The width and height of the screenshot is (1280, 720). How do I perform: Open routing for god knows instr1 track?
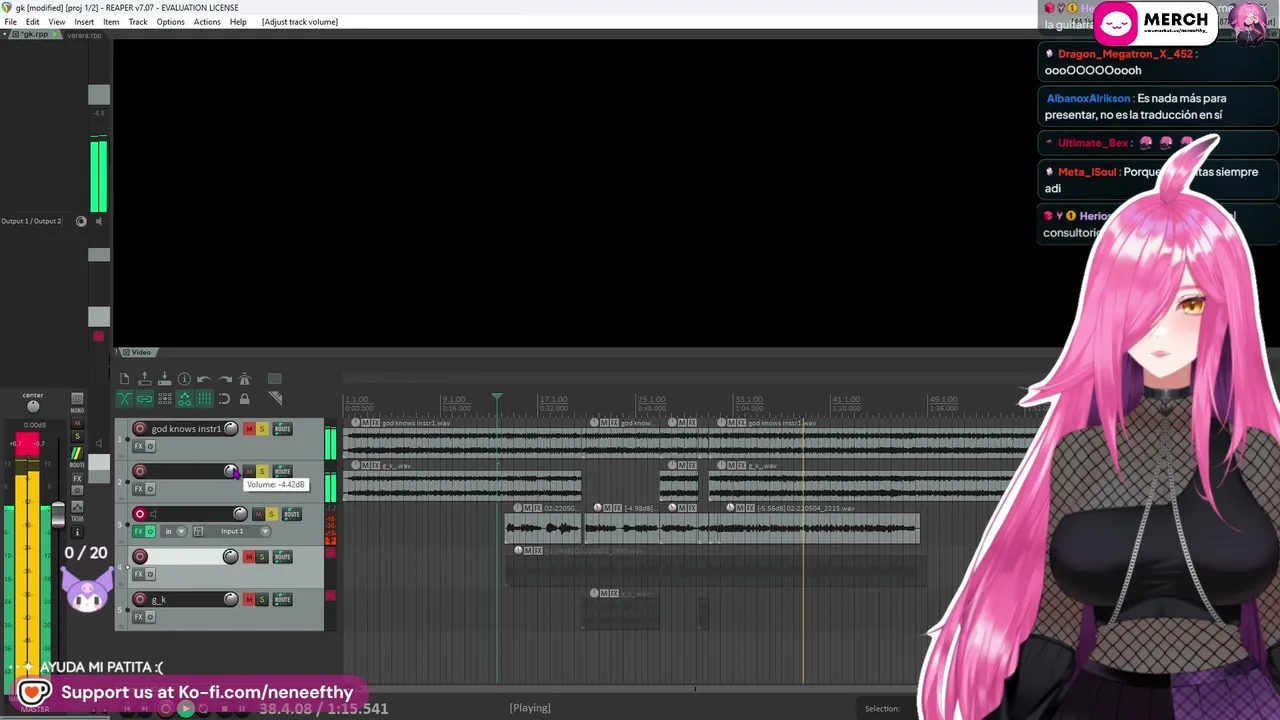283,429
